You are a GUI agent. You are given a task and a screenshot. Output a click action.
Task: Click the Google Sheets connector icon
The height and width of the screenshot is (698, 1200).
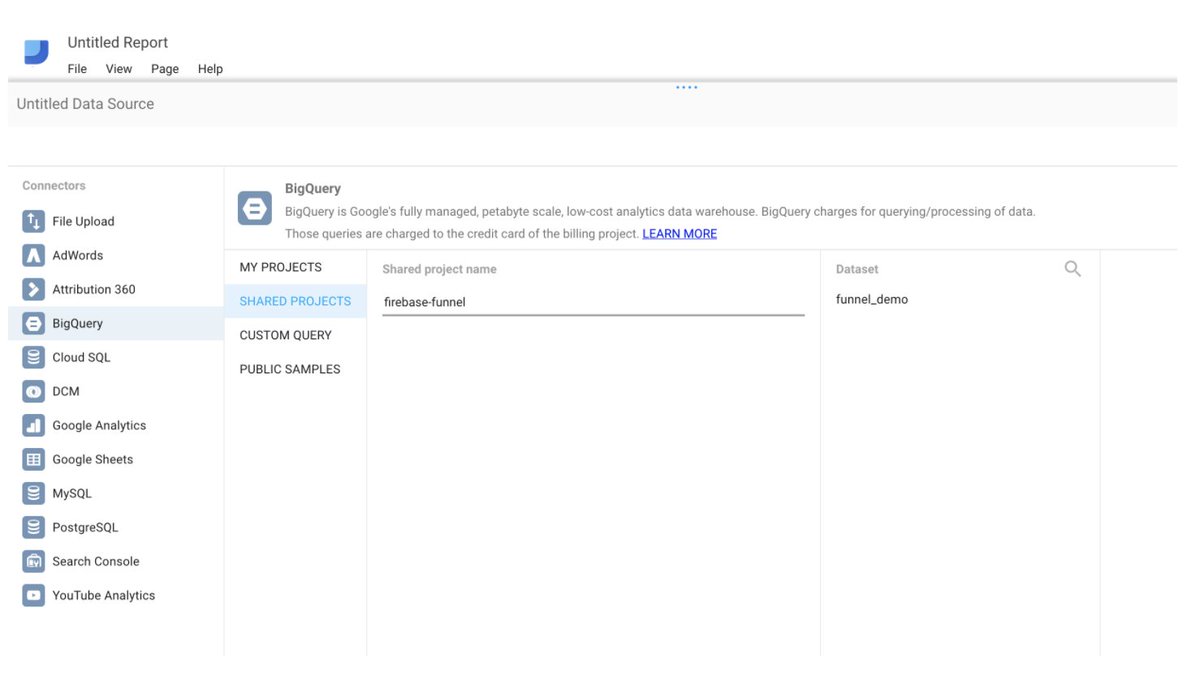pos(34,459)
